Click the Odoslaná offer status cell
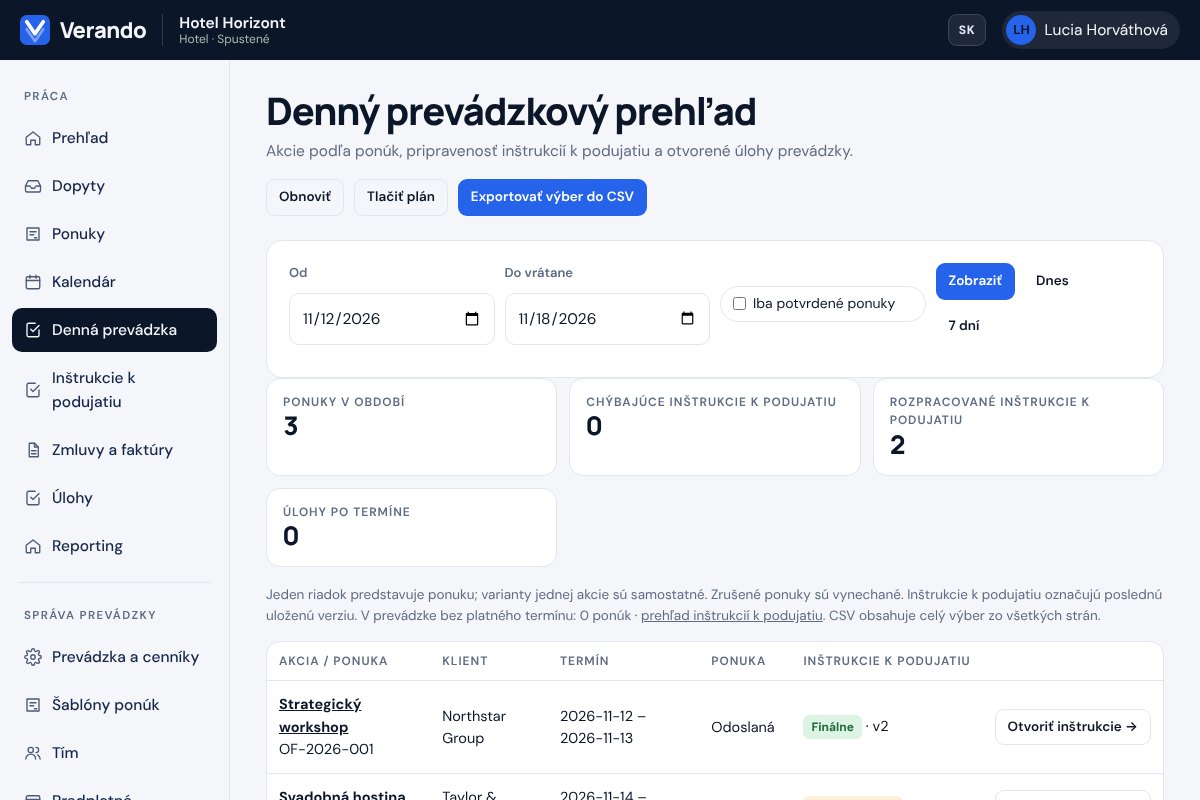Viewport: 1200px width, 800px height. coord(743,727)
